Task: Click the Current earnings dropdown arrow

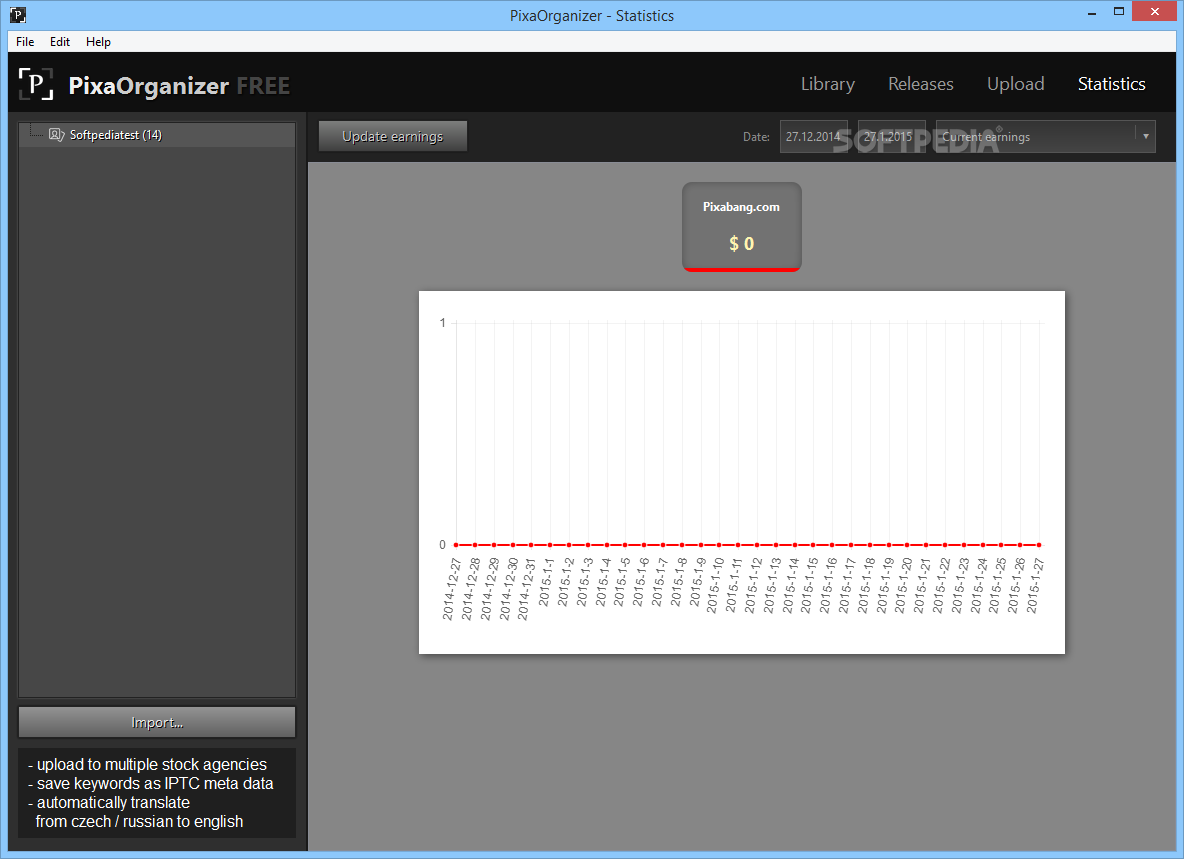Action: tap(1145, 137)
